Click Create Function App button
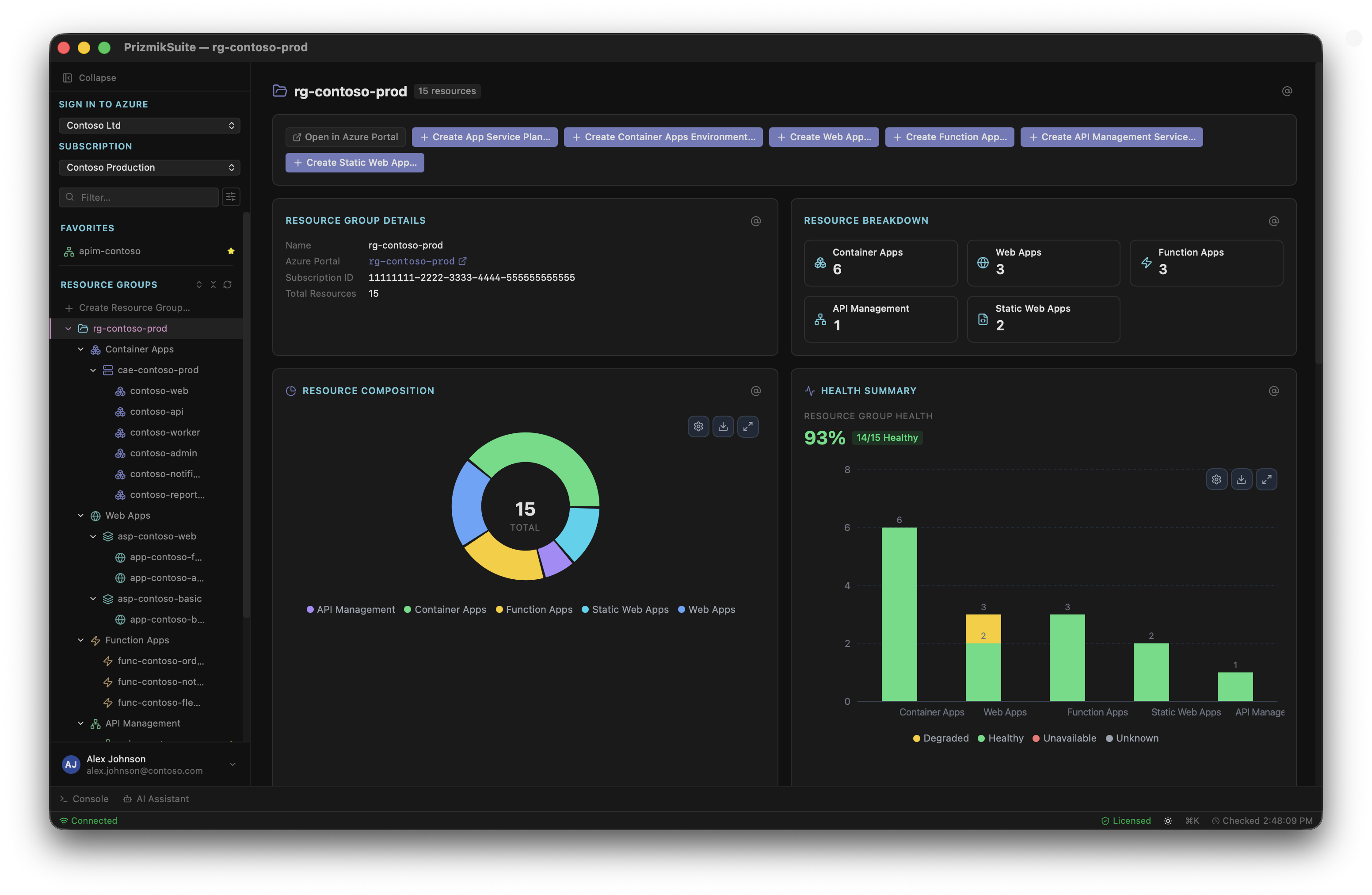Viewport: 1372px width, 895px height. click(x=949, y=137)
